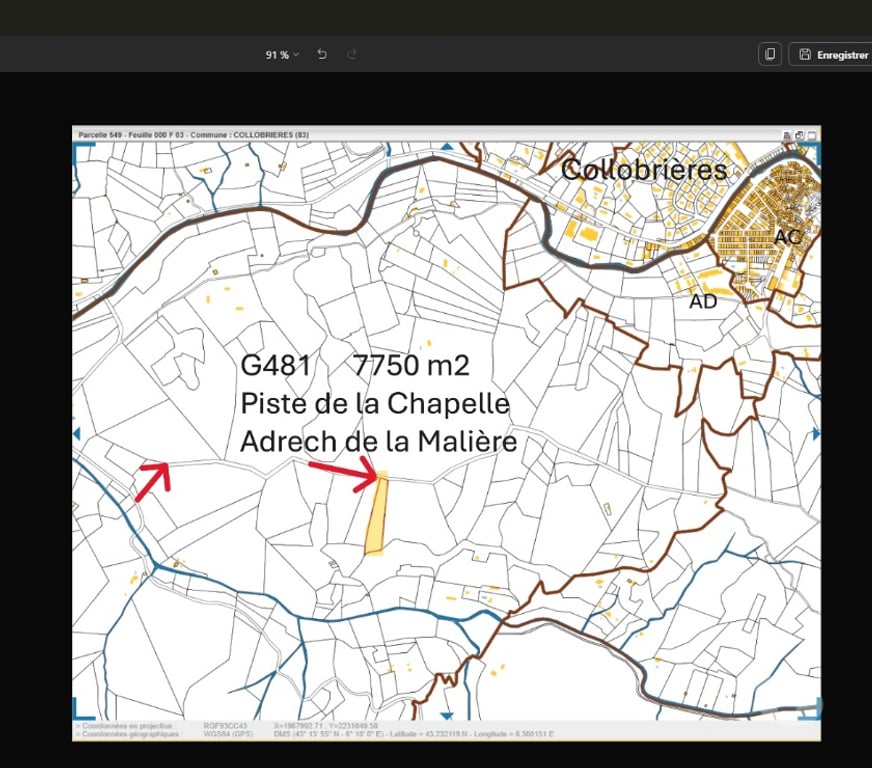
Task: Click the restore icon in map title bar
Action: (799, 134)
